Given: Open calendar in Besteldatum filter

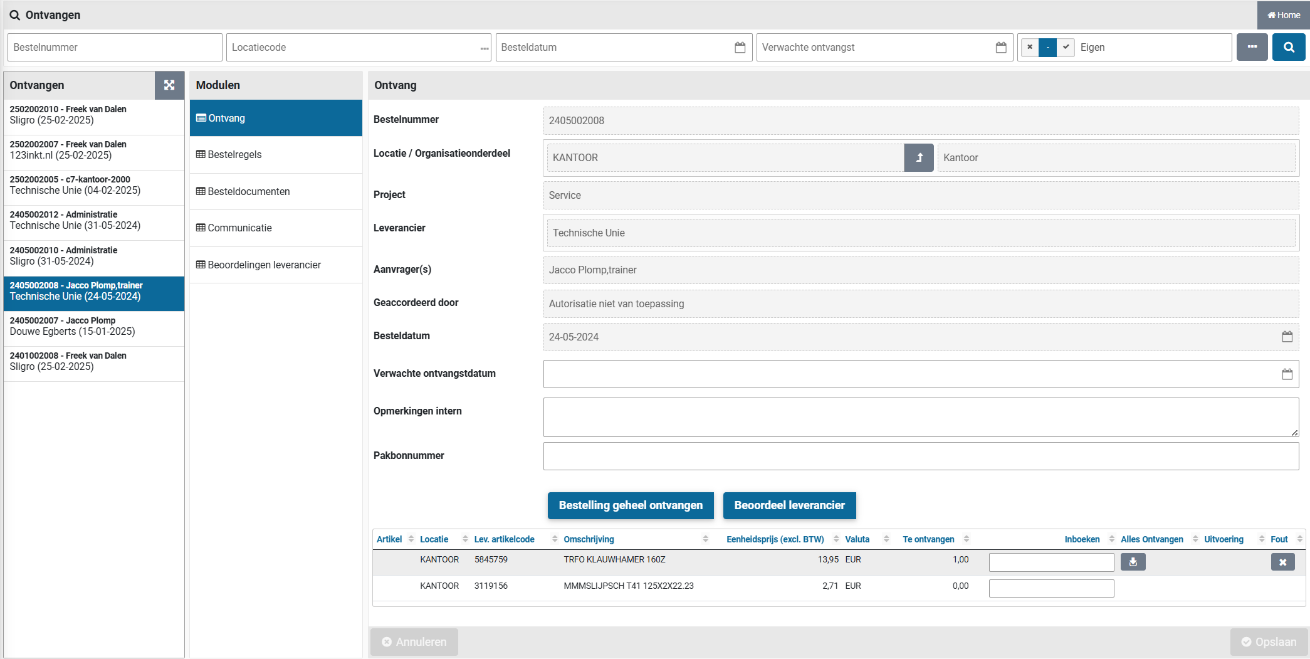Looking at the screenshot, I should pyautogui.click(x=740, y=47).
